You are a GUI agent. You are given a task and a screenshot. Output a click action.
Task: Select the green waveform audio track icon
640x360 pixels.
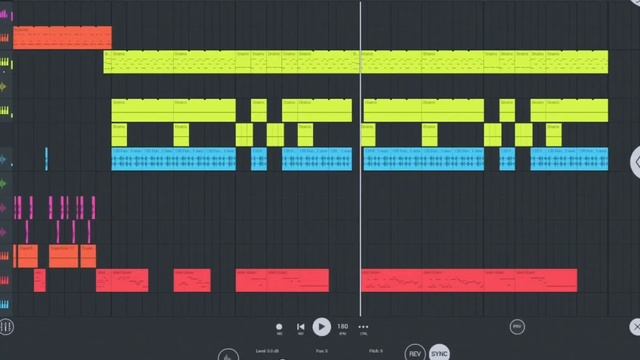click(x=3, y=184)
